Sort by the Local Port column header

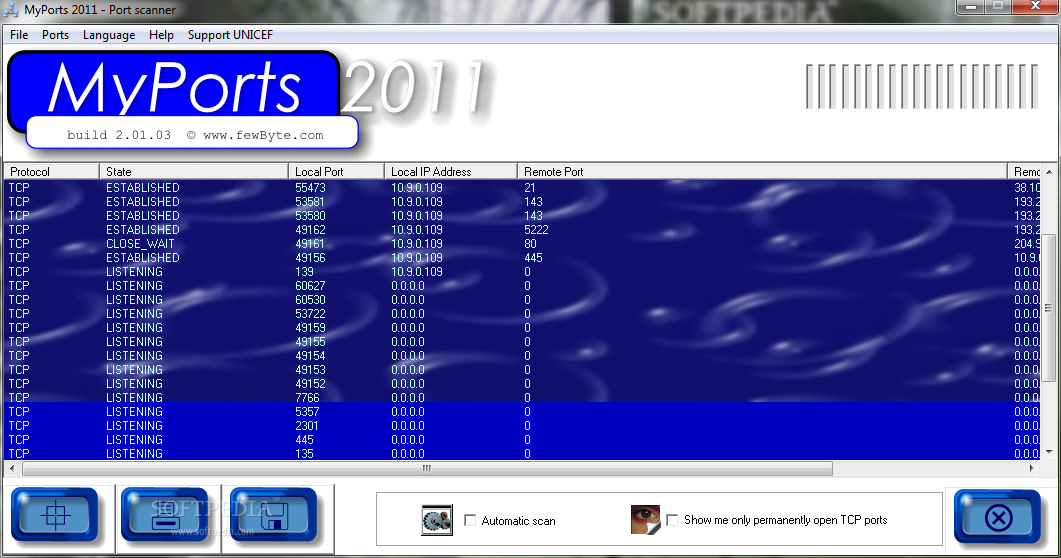coord(336,172)
